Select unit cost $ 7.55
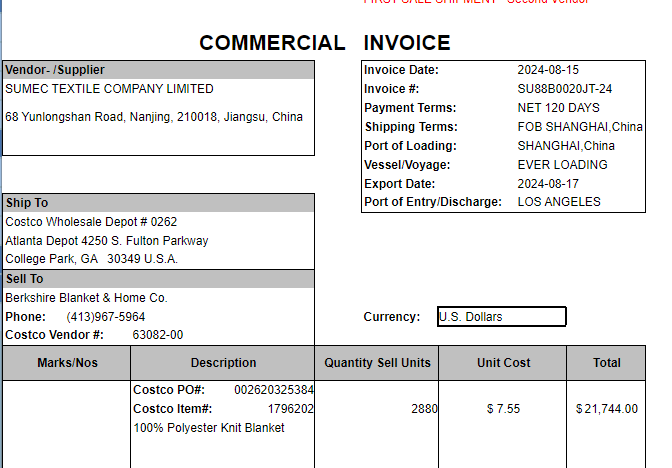Viewport: 672px width, 468px height. (x=503, y=409)
